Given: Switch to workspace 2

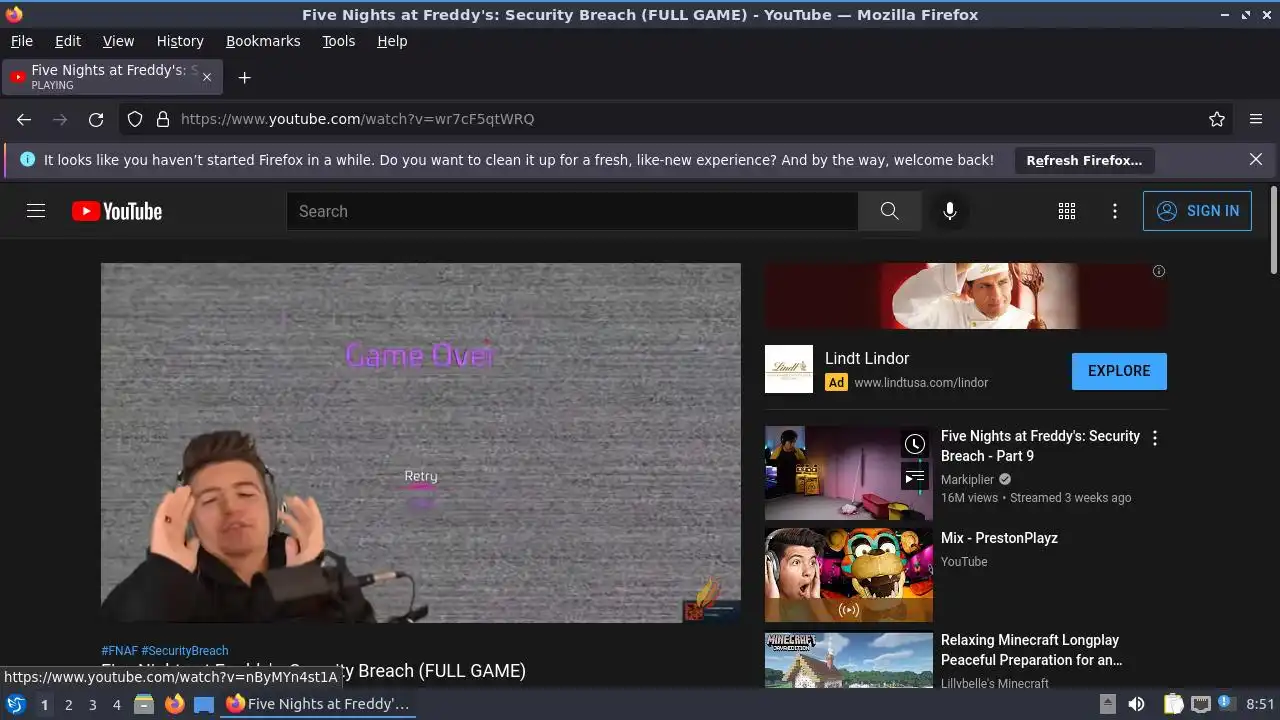Looking at the screenshot, I should [x=68, y=704].
